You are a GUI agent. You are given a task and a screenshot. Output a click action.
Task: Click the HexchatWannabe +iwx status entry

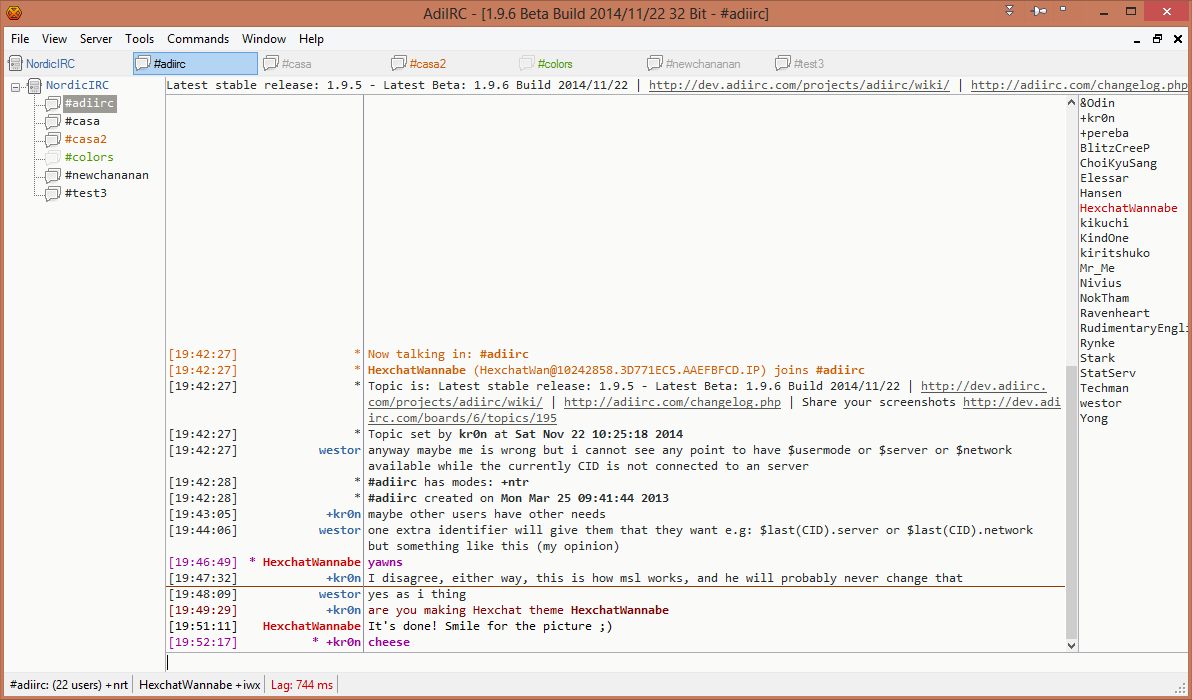[x=200, y=685]
